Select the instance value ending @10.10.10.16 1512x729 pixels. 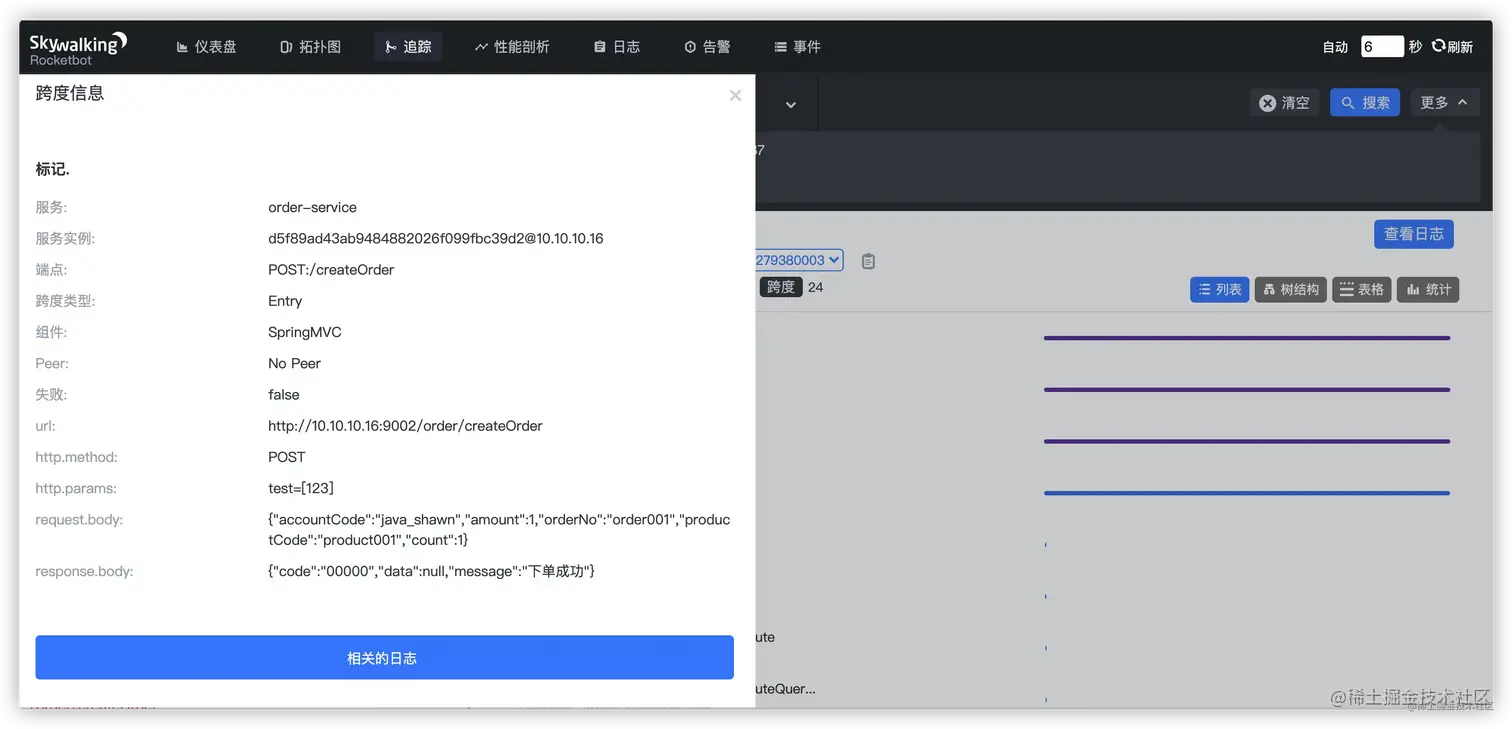(x=436, y=239)
